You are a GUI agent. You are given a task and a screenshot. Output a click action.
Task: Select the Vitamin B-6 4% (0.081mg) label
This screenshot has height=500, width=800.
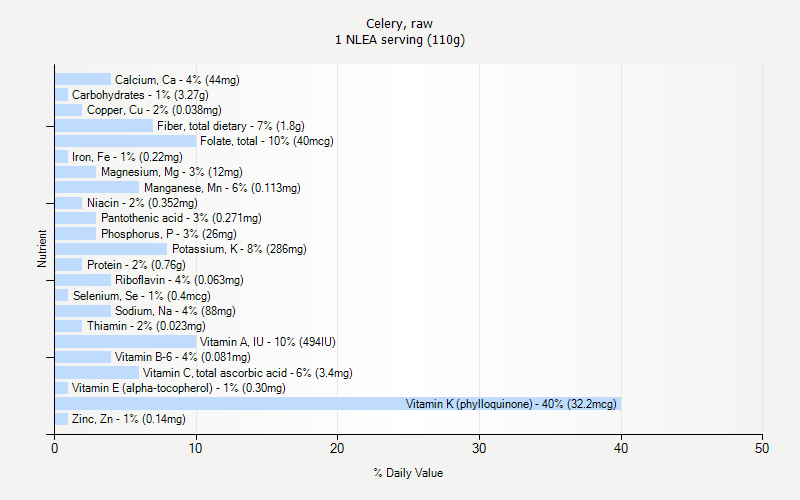click(183, 357)
